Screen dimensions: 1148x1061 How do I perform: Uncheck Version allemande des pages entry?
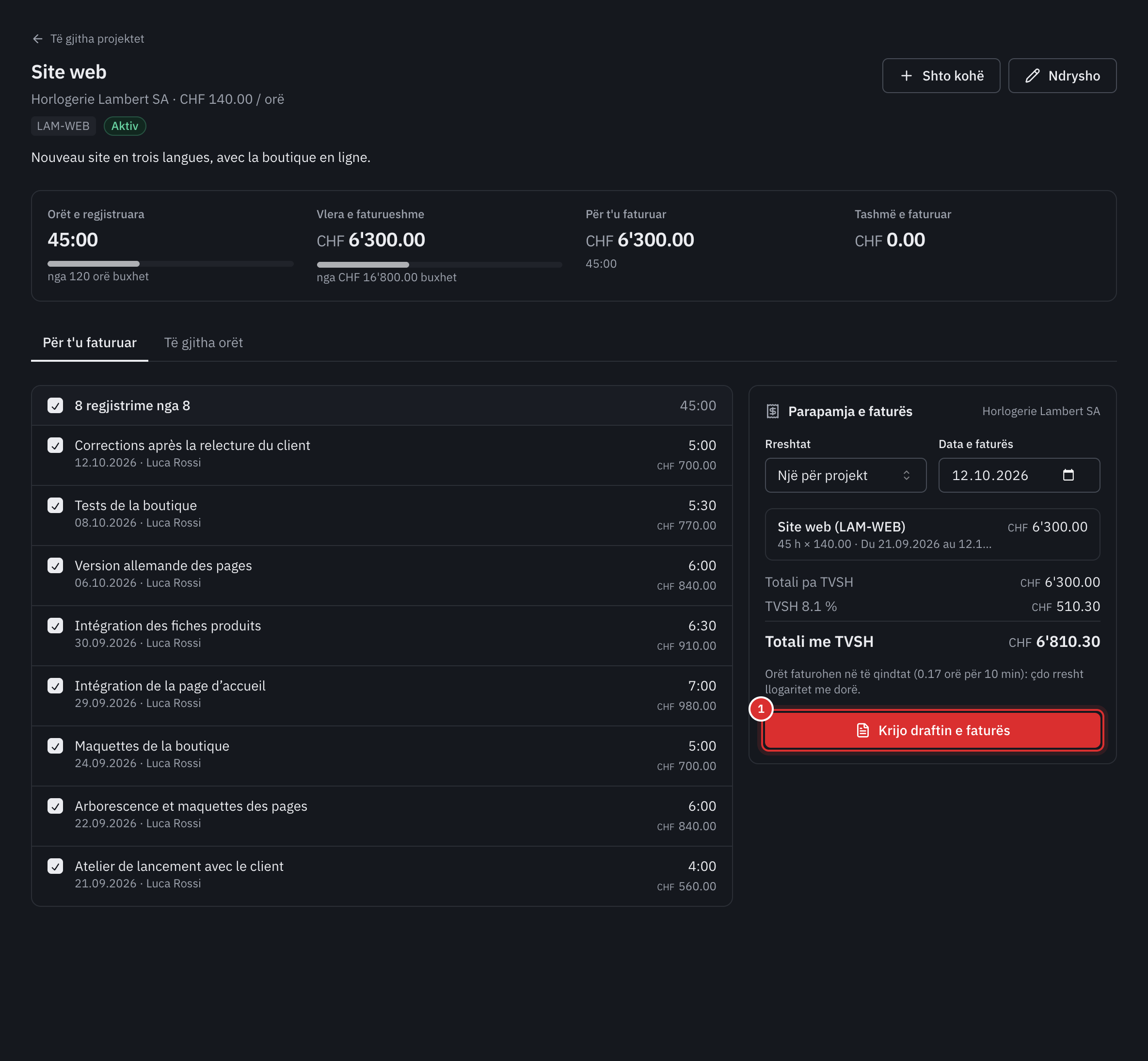tap(55, 565)
